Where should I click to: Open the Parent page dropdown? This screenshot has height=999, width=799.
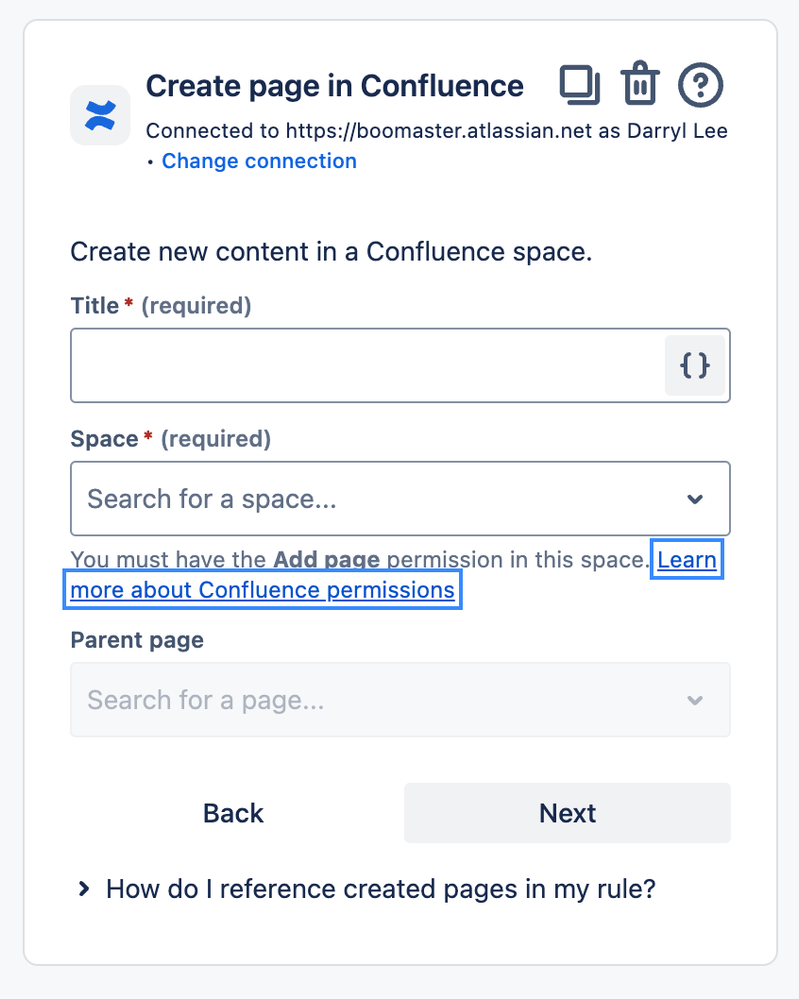400,700
